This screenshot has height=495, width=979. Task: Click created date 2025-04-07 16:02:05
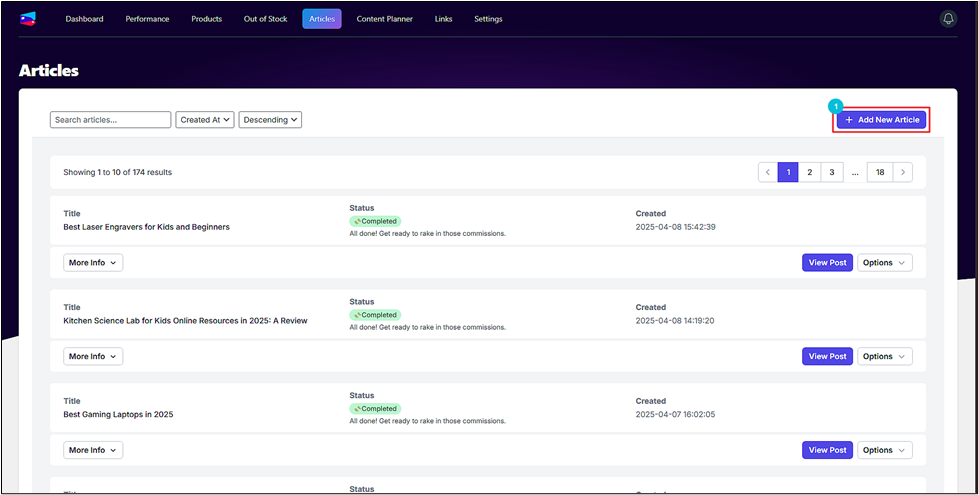click(676, 414)
